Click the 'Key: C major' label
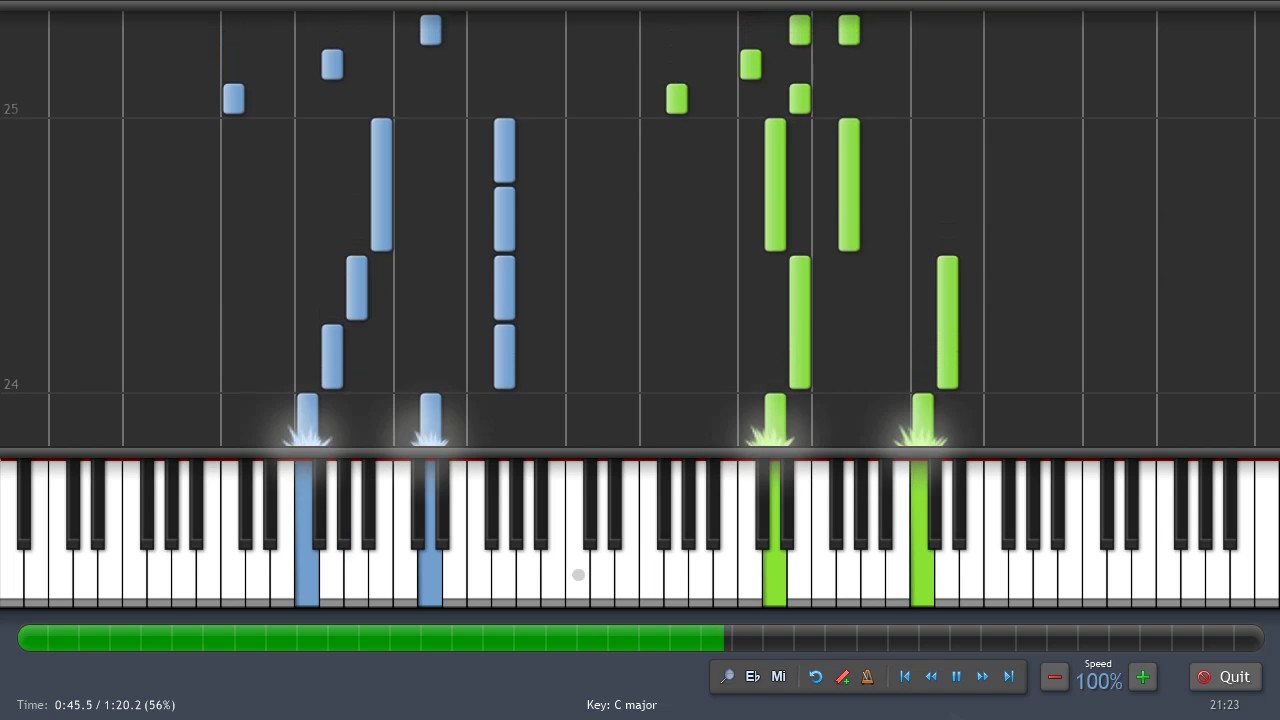This screenshot has width=1280, height=720. 621,705
